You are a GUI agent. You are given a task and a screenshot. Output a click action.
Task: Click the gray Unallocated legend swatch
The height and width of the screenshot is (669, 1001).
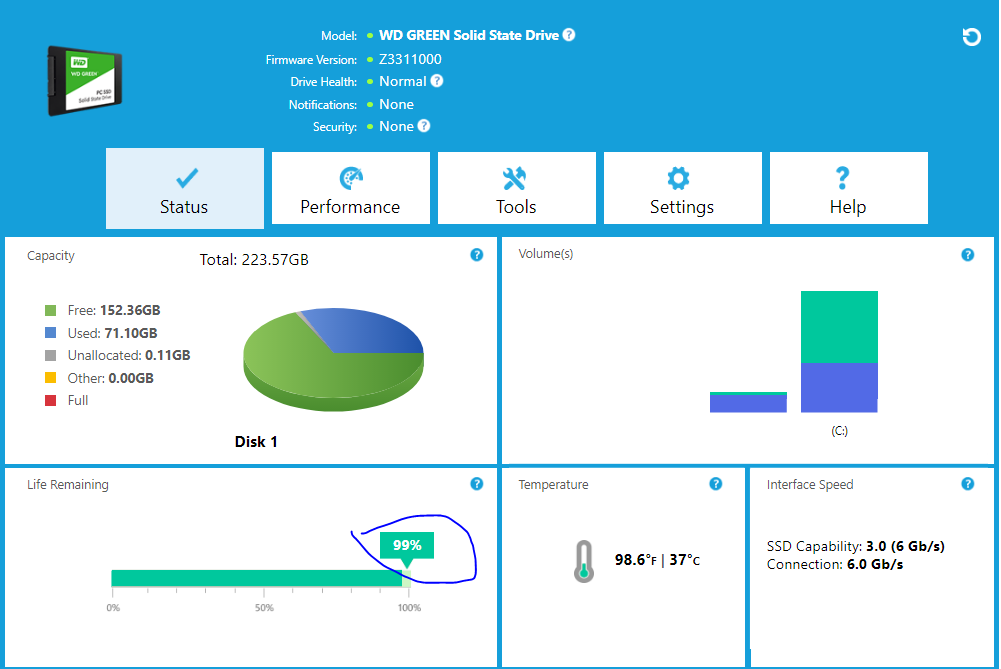50,355
